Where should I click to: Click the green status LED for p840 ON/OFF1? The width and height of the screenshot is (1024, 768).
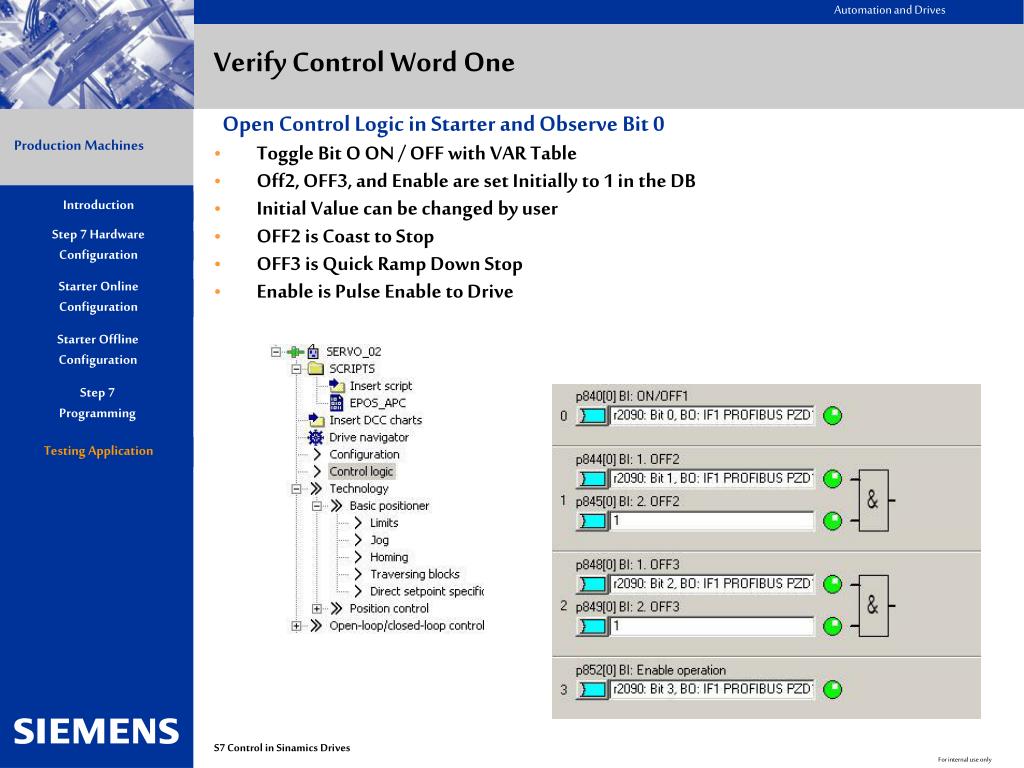click(833, 415)
